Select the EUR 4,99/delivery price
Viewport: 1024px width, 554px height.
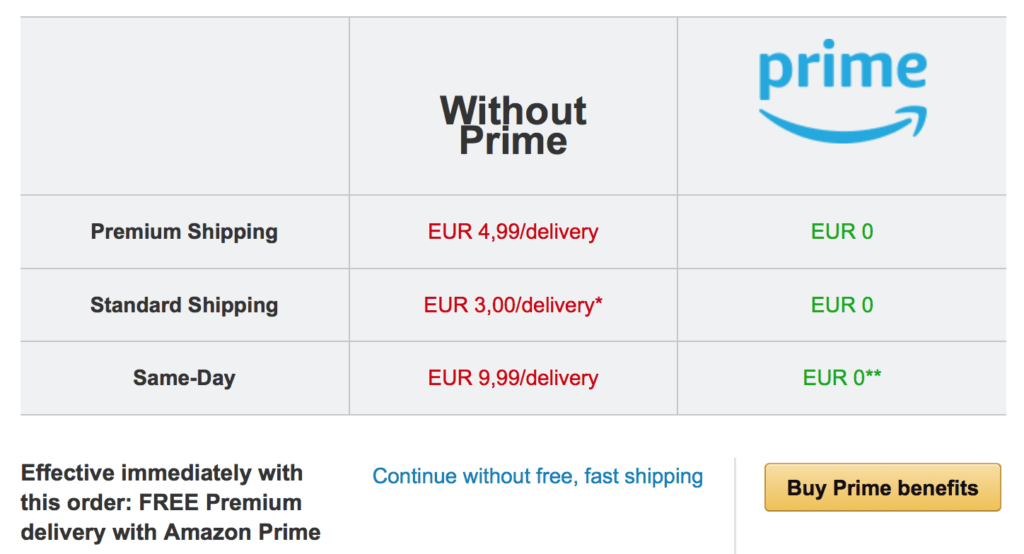click(x=513, y=232)
